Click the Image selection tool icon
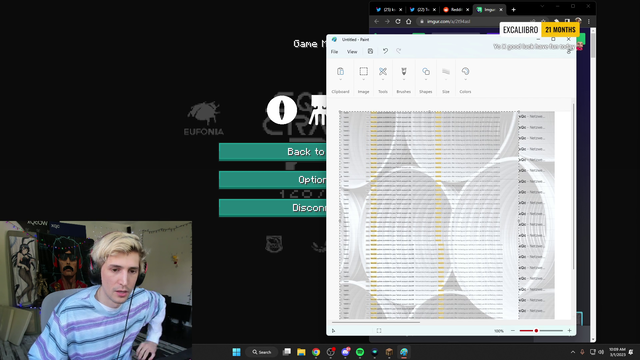Screen dimensions: 640x360 click(363, 71)
